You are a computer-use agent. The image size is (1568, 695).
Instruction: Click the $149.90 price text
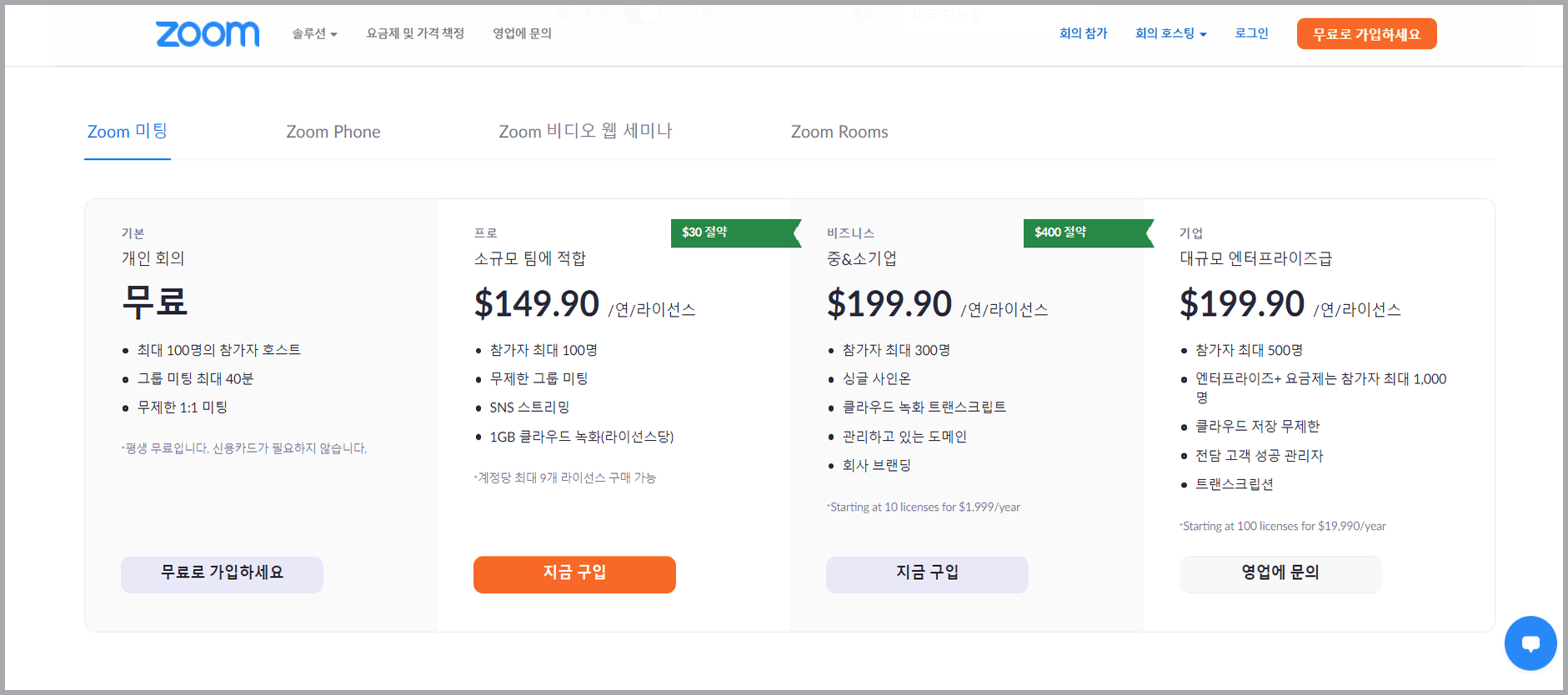pyautogui.click(x=537, y=303)
